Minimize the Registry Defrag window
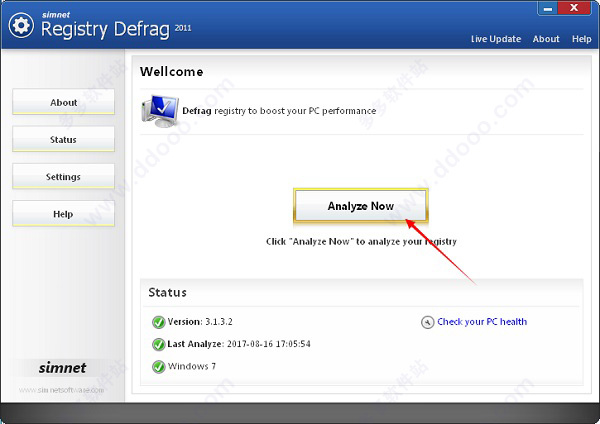The image size is (600, 424). click(548, 8)
